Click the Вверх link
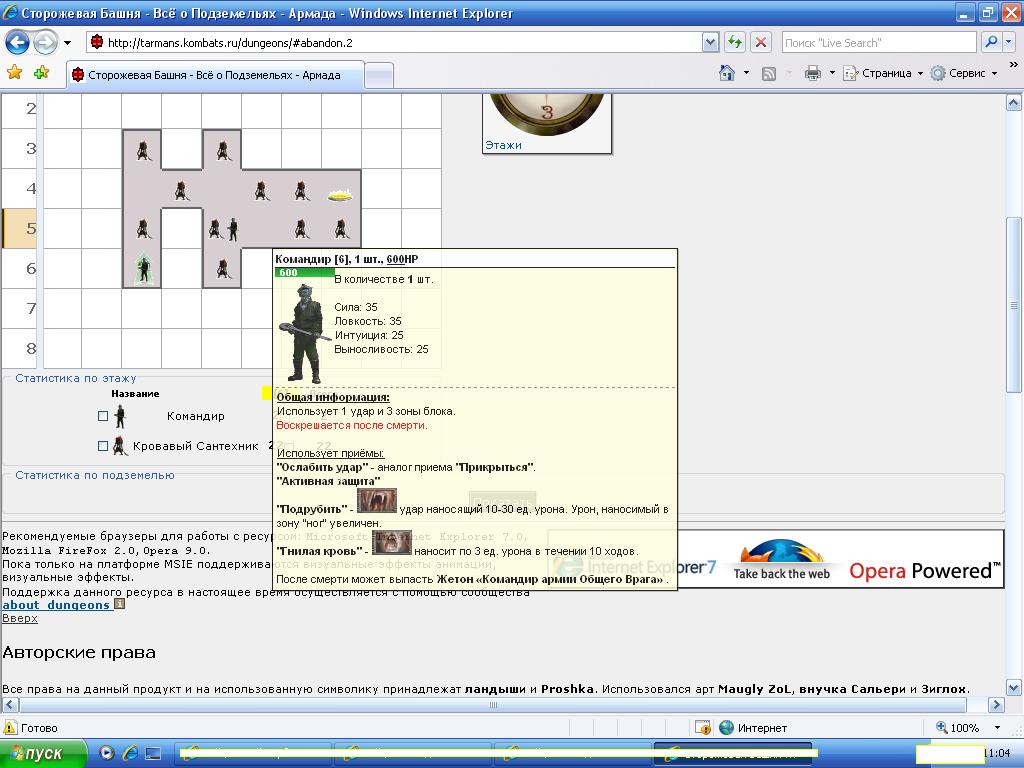 click(20, 618)
